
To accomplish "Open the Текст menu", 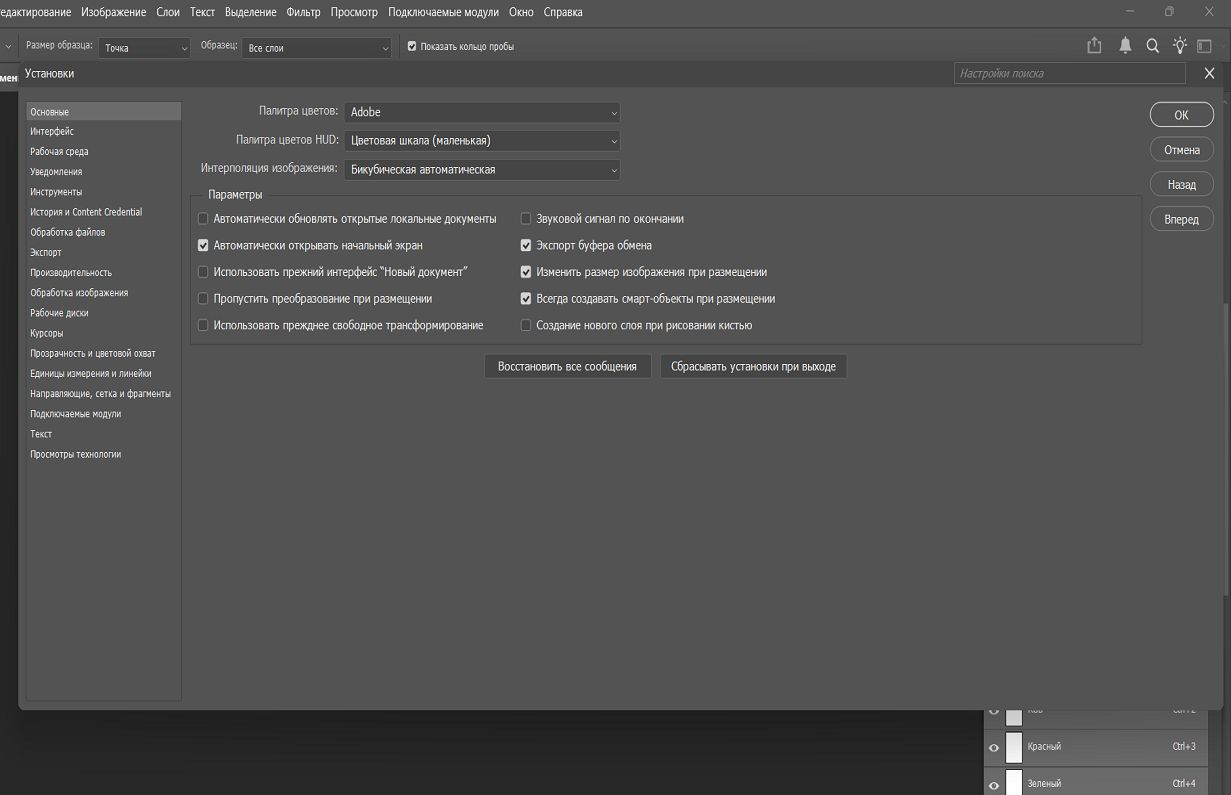I will click(x=203, y=12).
